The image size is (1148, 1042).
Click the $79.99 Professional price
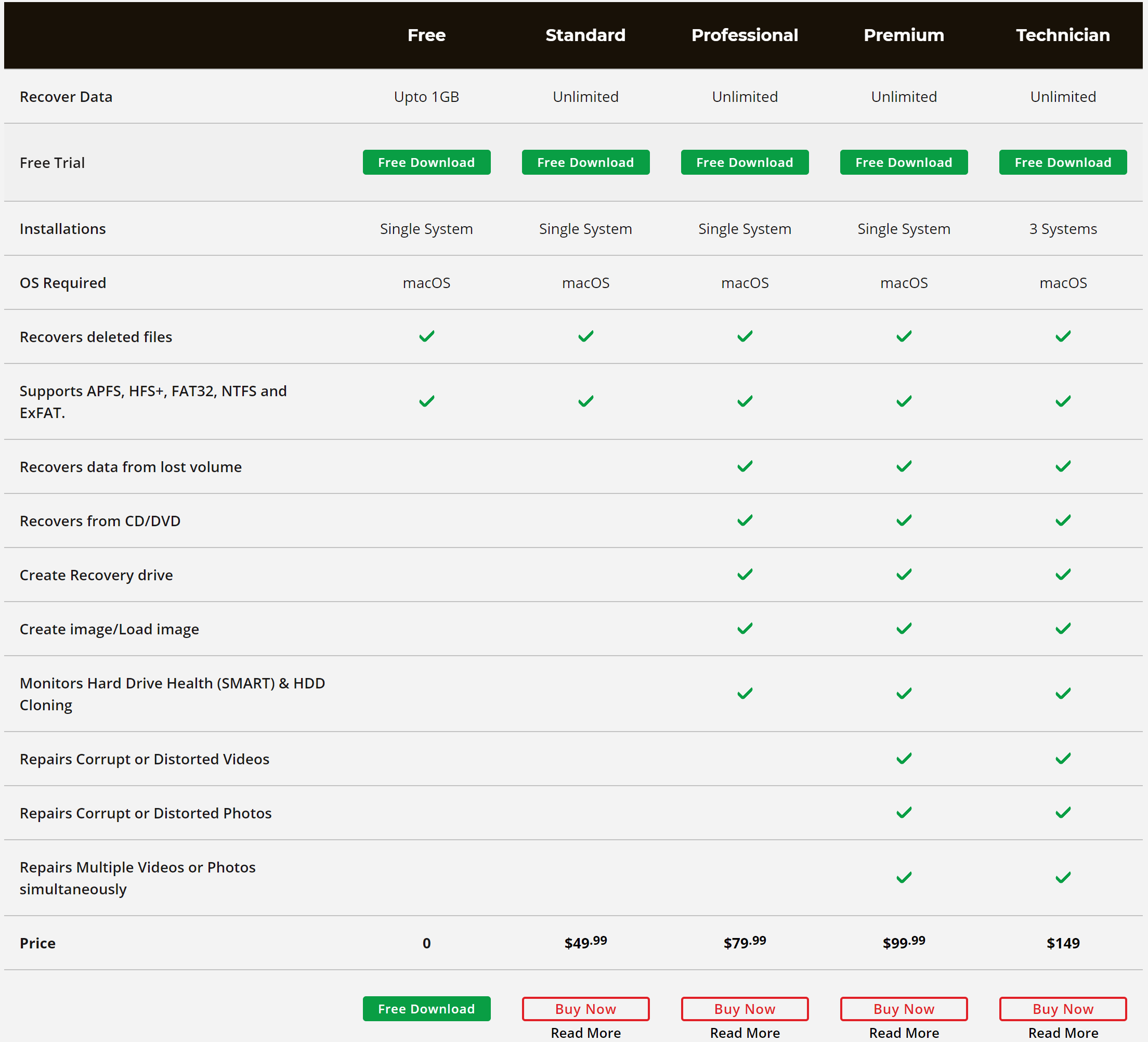pyautogui.click(x=745, y=942)
